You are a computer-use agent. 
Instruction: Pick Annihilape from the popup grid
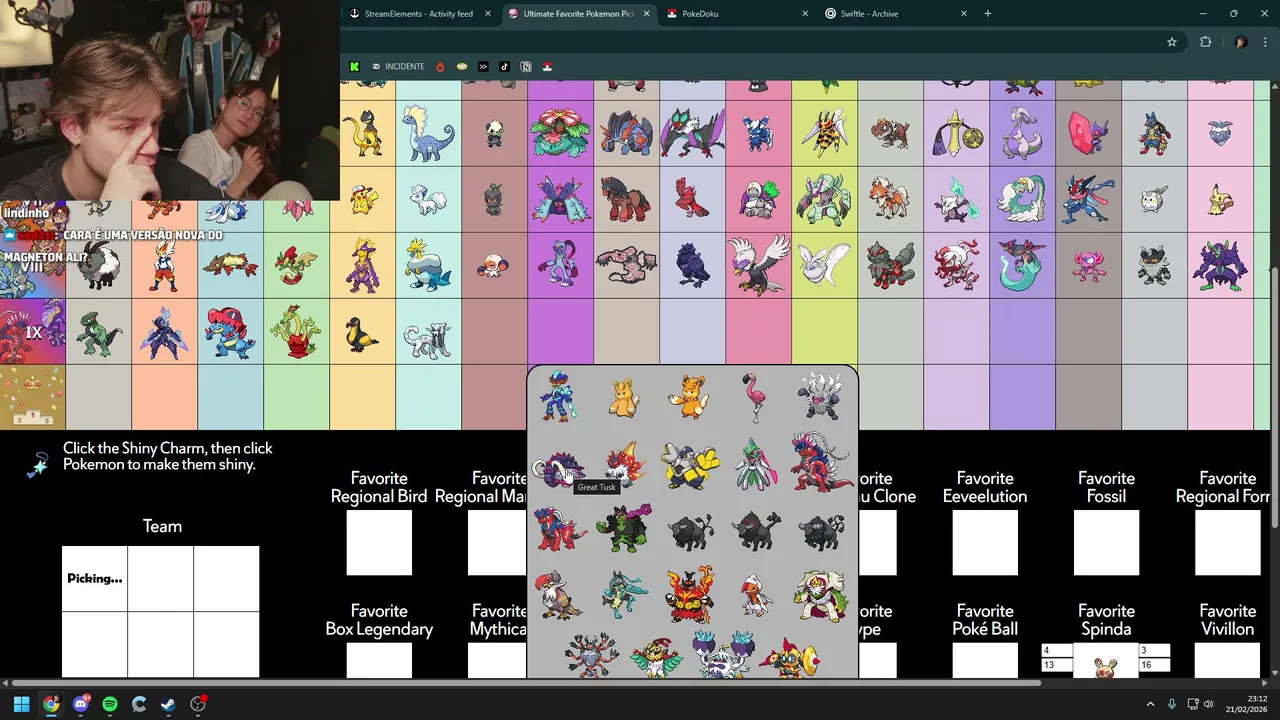pos(822,396)
